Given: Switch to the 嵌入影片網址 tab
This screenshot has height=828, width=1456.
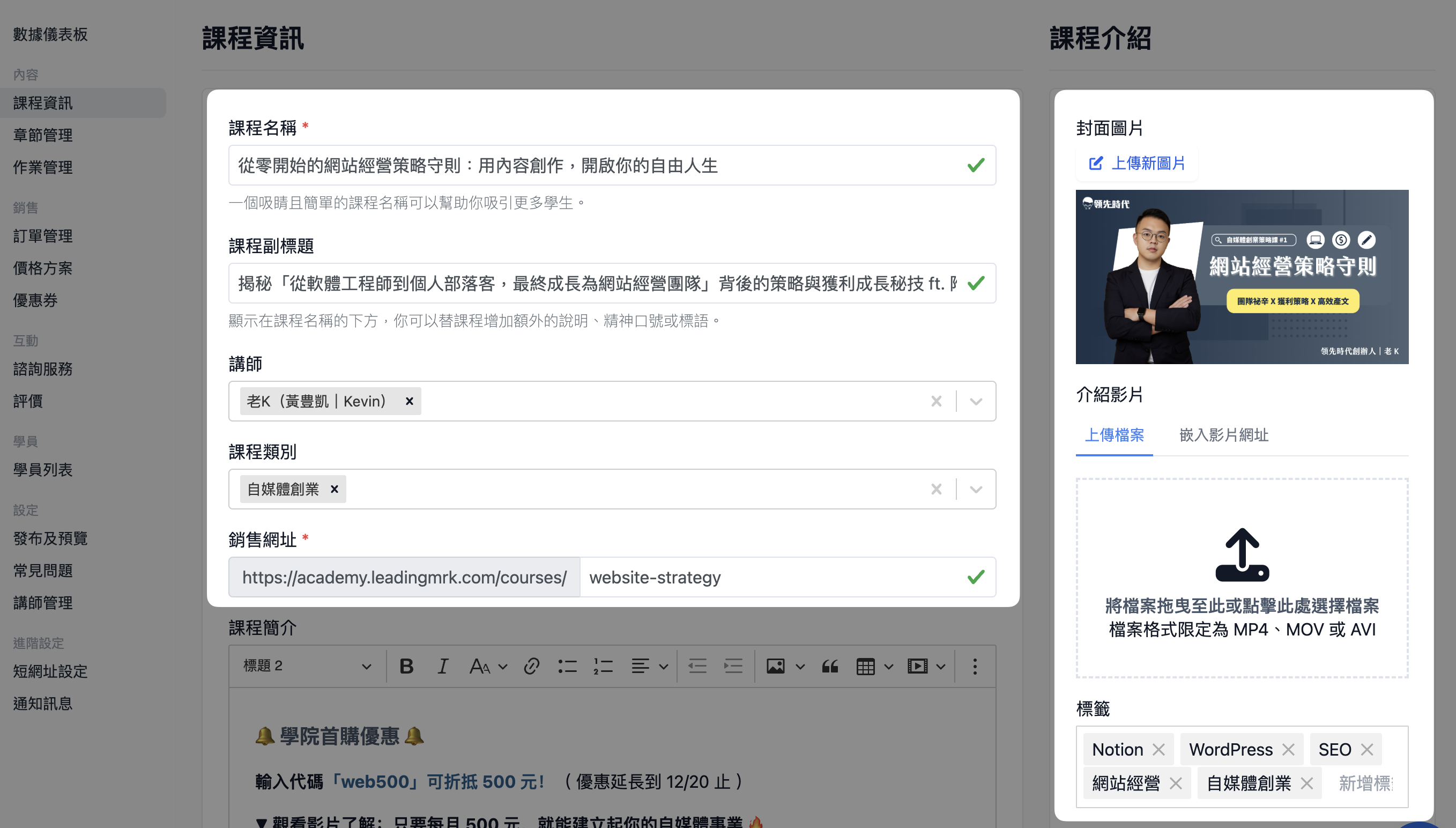Looking at the screenshot, I should [x=1223, y=435].
